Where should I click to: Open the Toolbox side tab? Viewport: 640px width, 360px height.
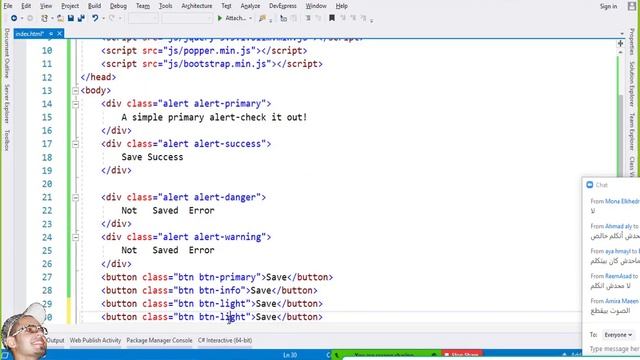(x=7, y=140)
